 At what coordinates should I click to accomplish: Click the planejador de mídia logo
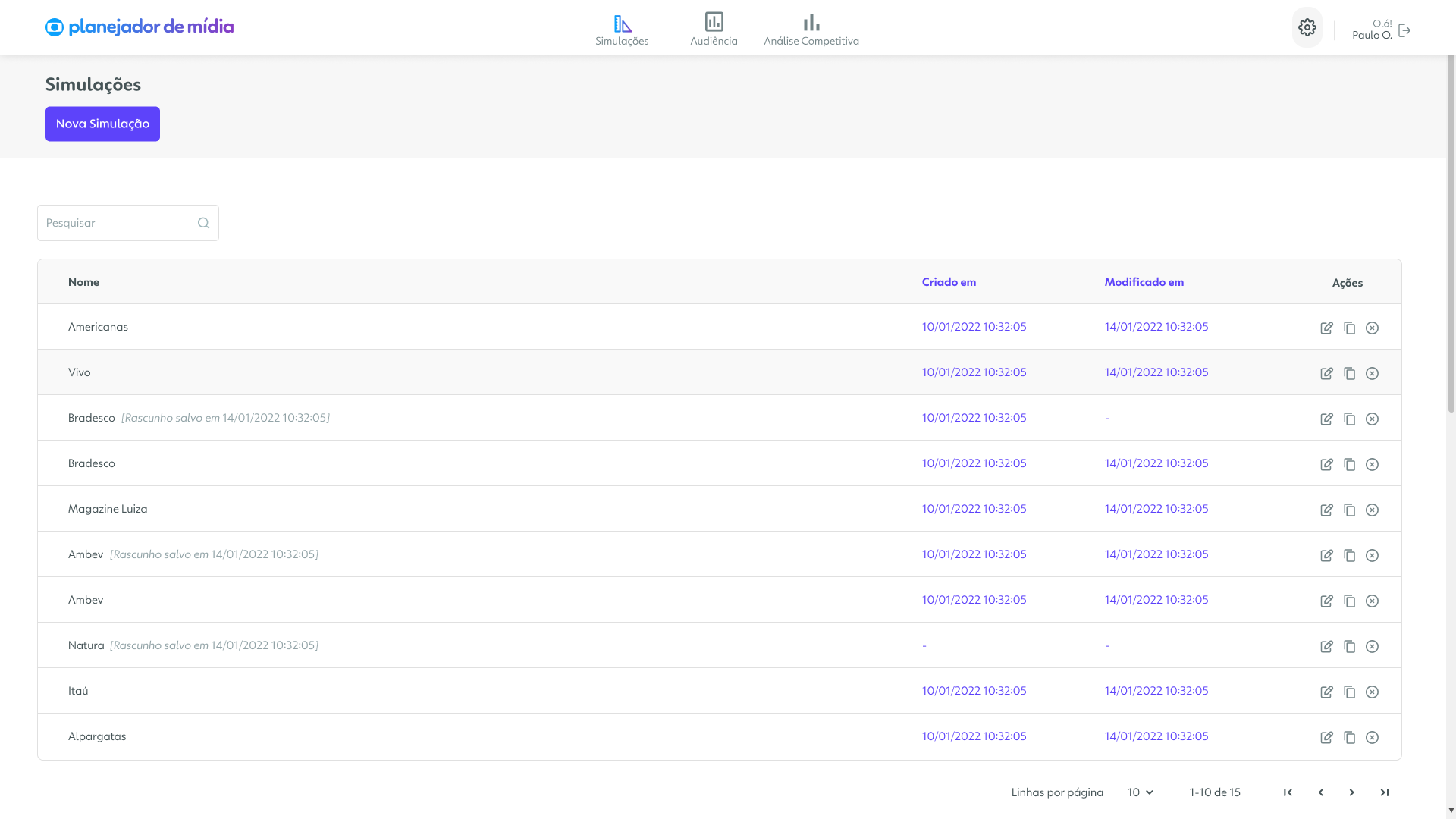click(x=140, y=27)
